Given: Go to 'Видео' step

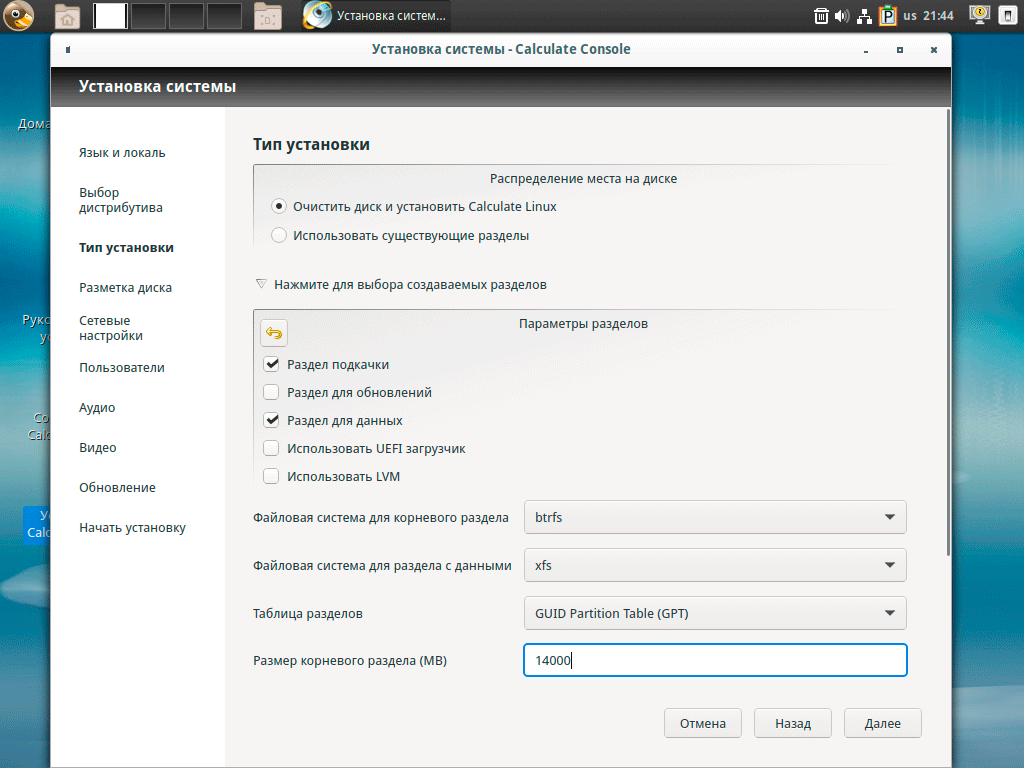Looking at the screenshot, I should point(98,447).
